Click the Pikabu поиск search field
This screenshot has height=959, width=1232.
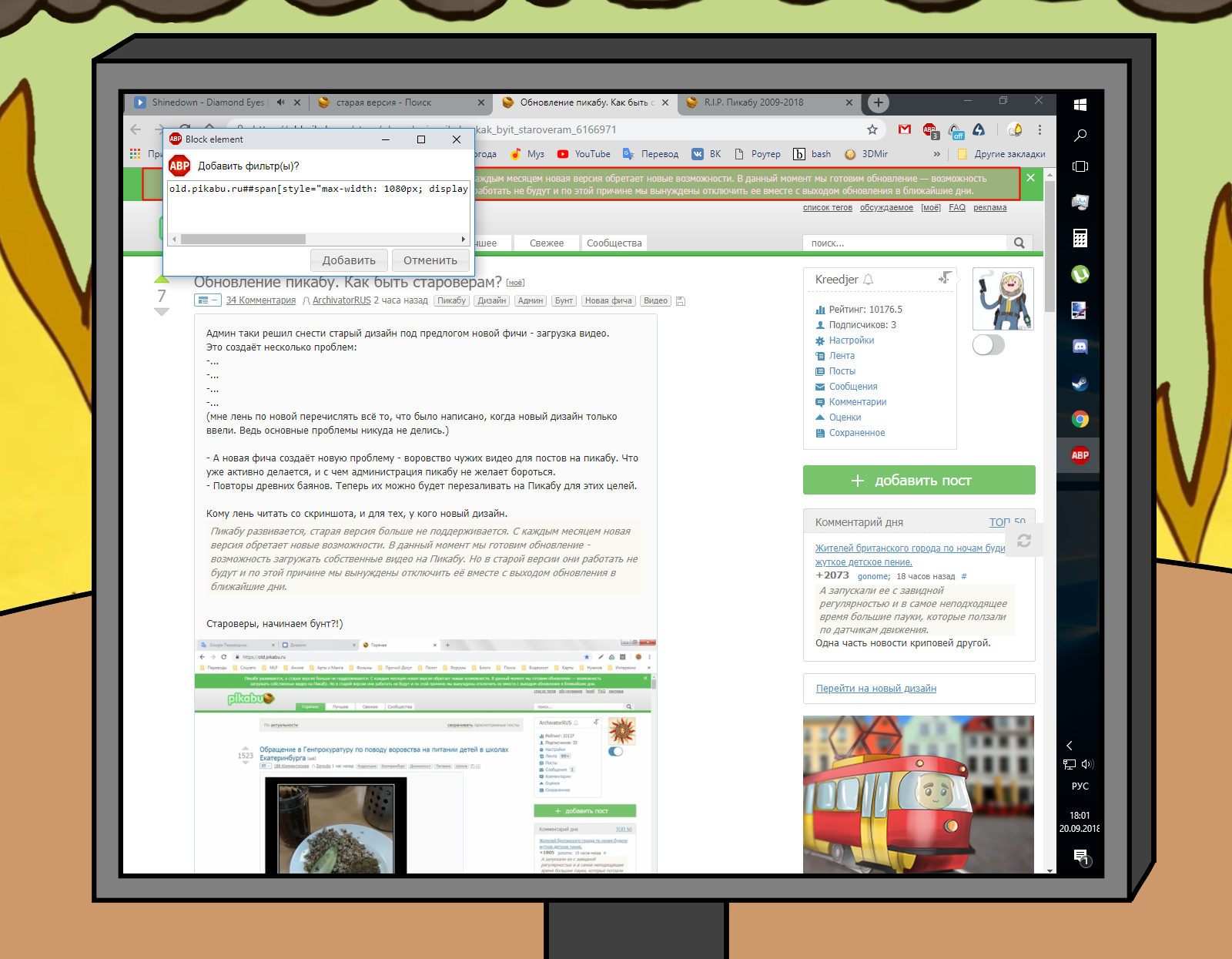tap(905, 243)
